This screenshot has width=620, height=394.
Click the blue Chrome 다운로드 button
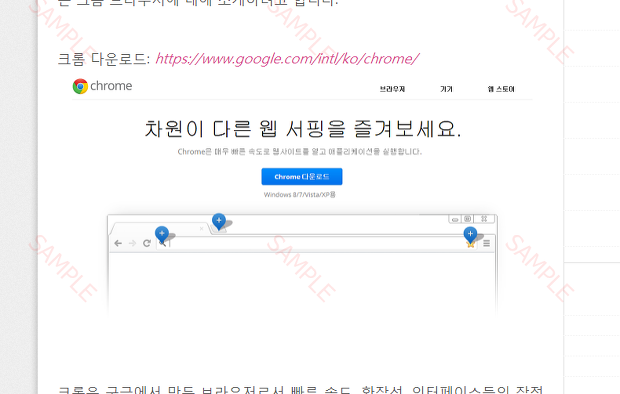(302, 176)
